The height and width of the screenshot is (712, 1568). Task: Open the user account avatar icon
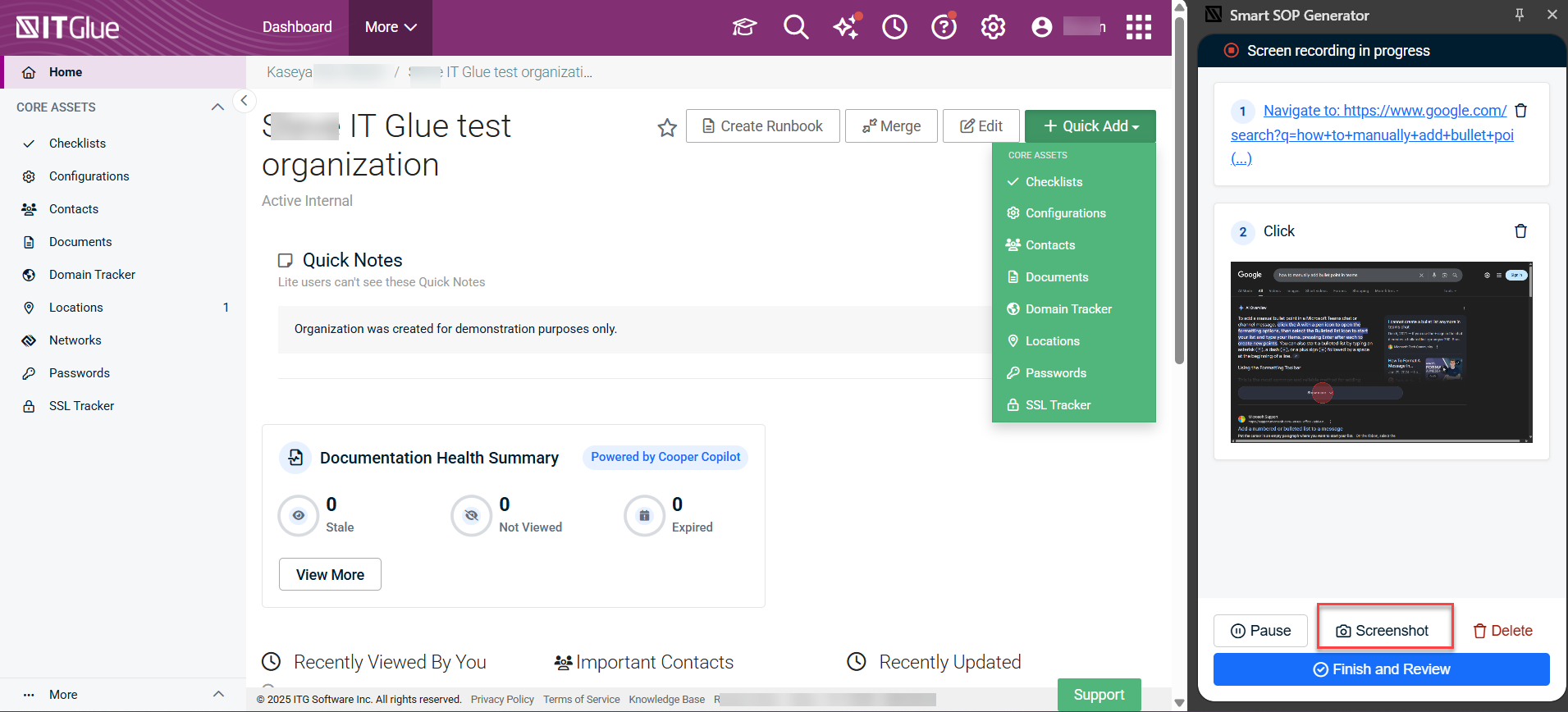click(x=1042, y=27)
